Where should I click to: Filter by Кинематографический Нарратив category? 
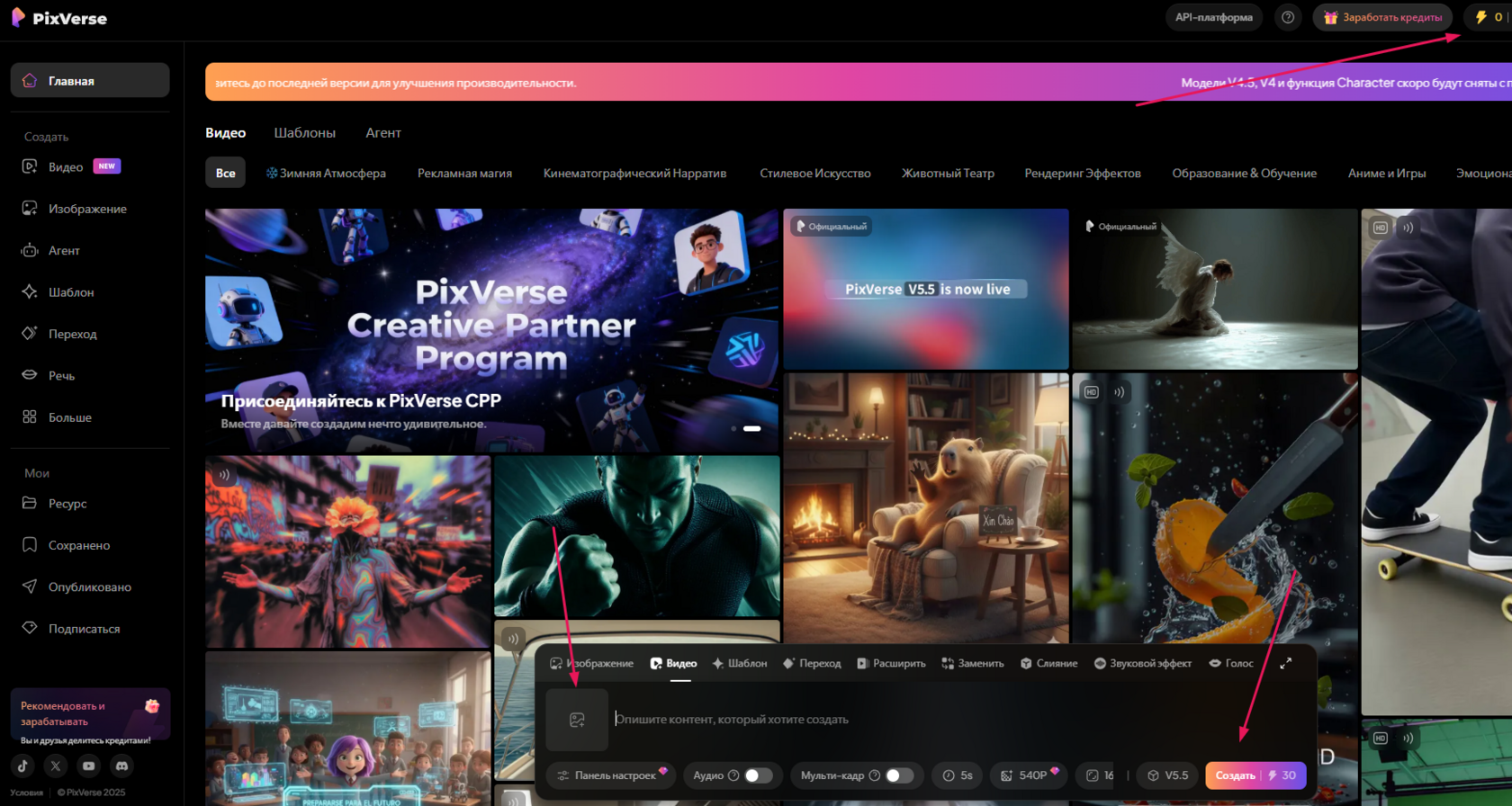(x=634, y=173)
